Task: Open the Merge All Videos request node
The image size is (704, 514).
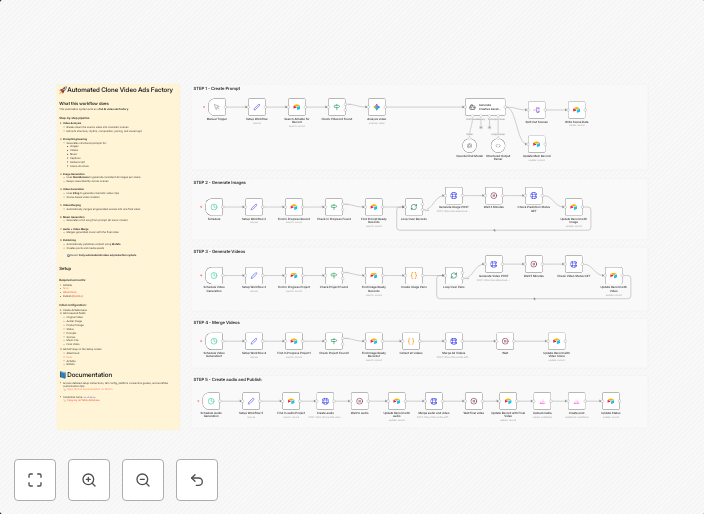Action: 453,341
